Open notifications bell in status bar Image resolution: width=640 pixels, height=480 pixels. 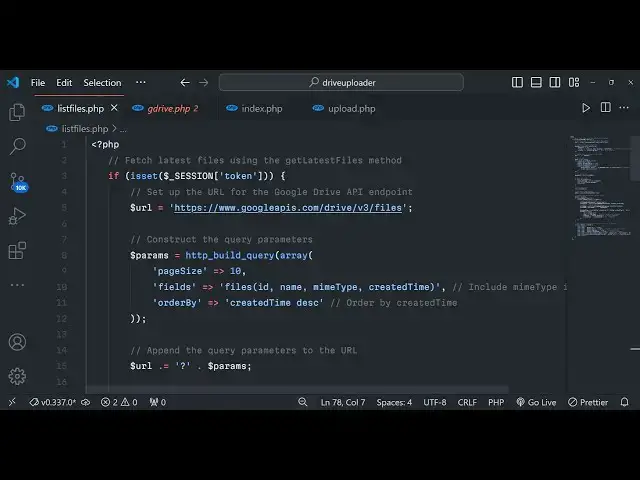coord(624,402)
